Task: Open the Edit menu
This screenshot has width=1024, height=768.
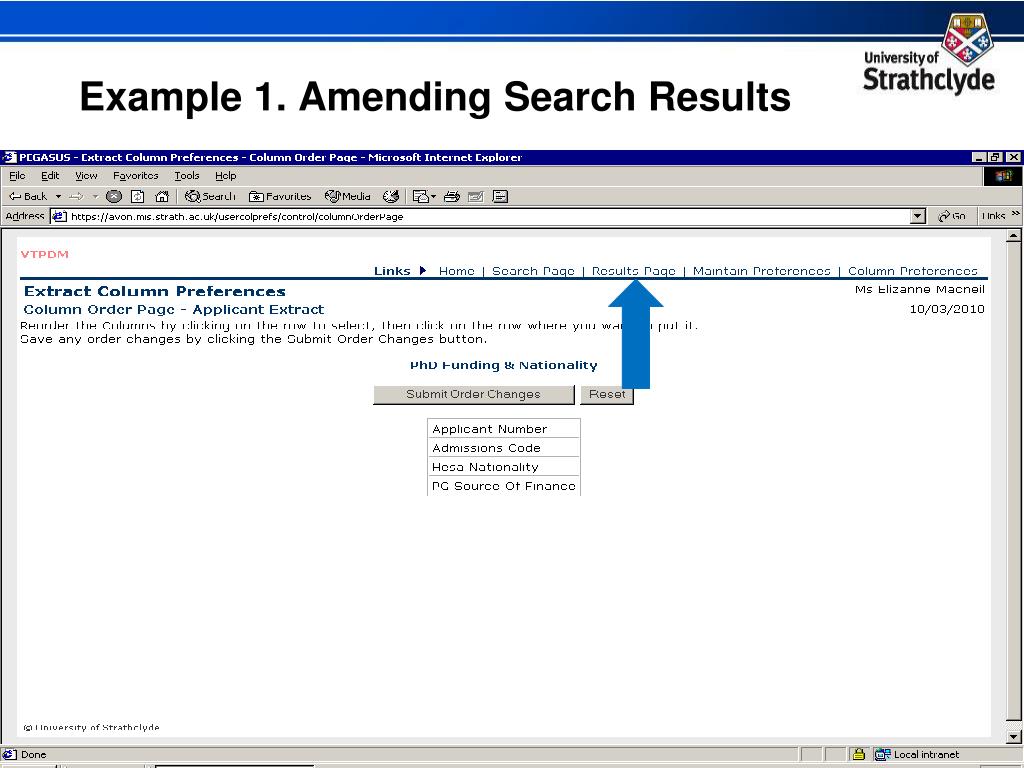Action: (50, 176)
